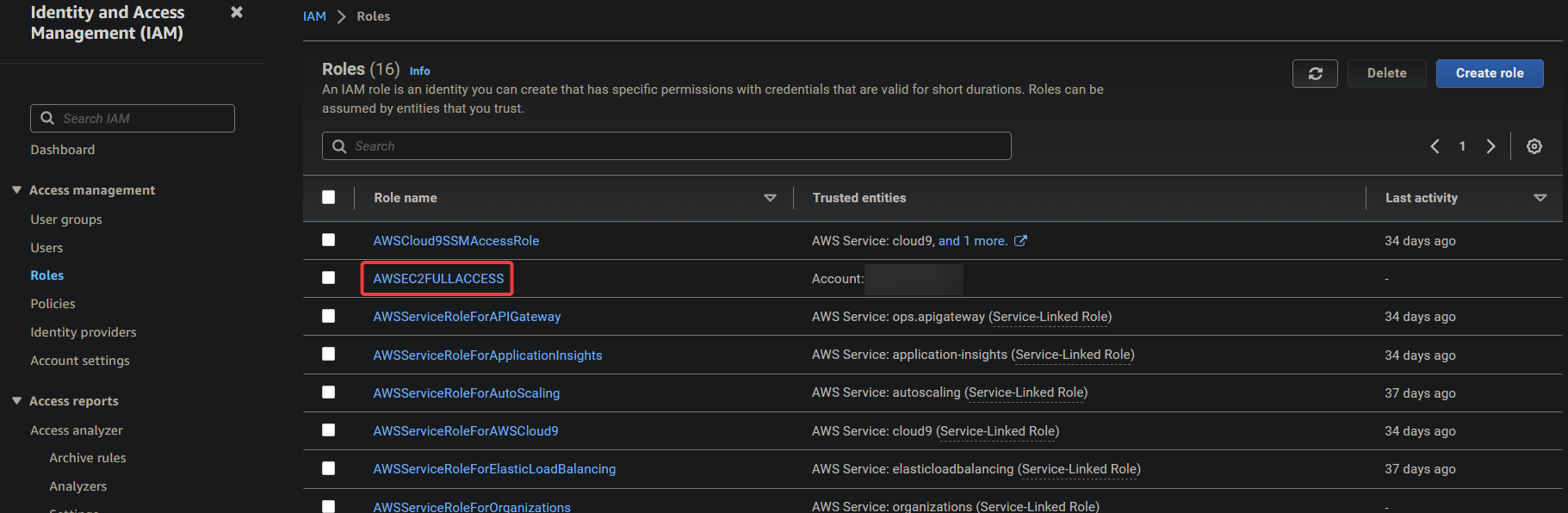Open Account settings in sidebar

[x=80, y=361]
